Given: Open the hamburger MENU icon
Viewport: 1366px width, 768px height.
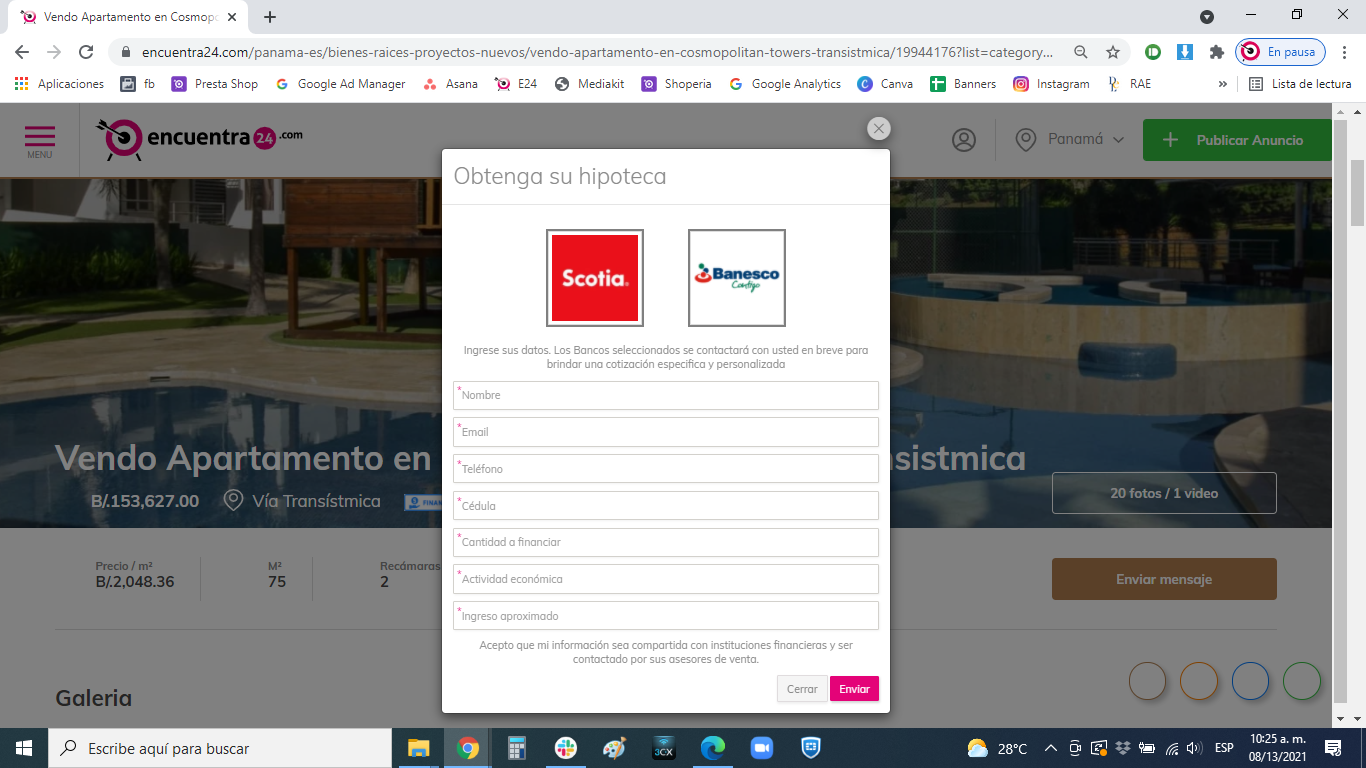Looking at the screenshot, I should (x=40, y=140).
